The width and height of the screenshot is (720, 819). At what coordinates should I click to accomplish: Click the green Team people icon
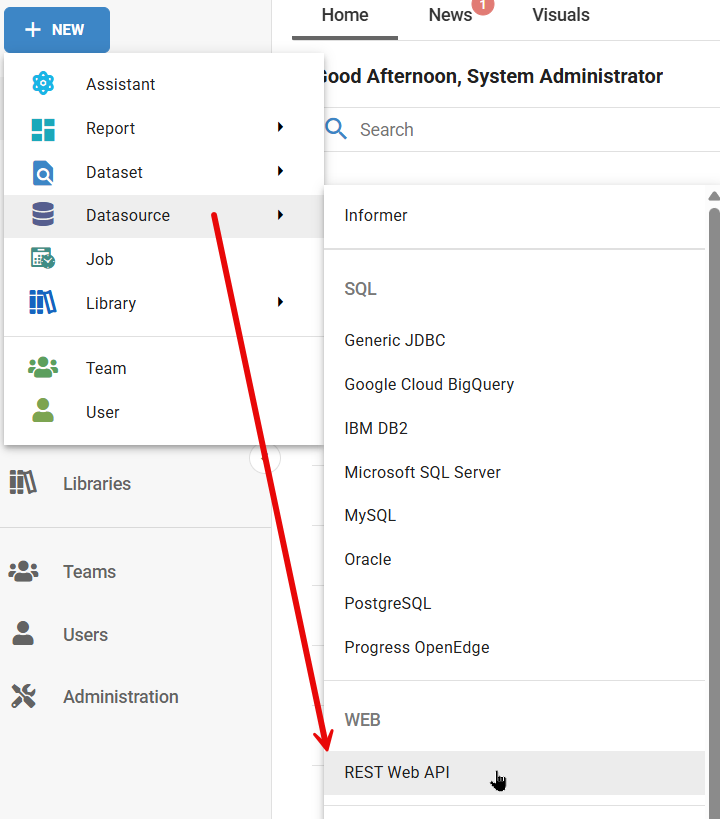tap(43, 368)
